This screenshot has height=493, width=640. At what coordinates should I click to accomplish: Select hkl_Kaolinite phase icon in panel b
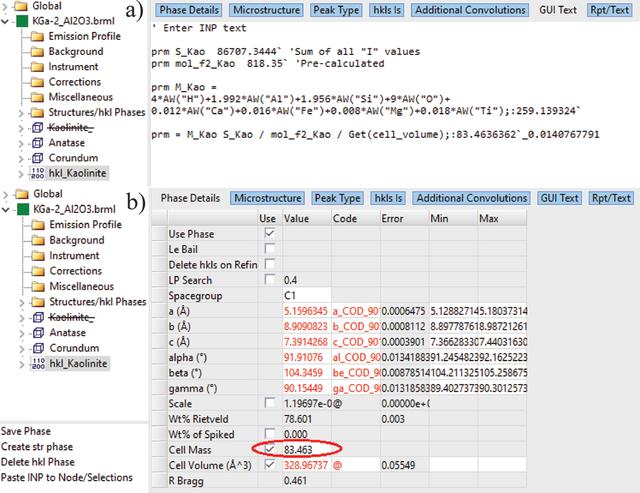pyautogui.click(x=38, y=364)
